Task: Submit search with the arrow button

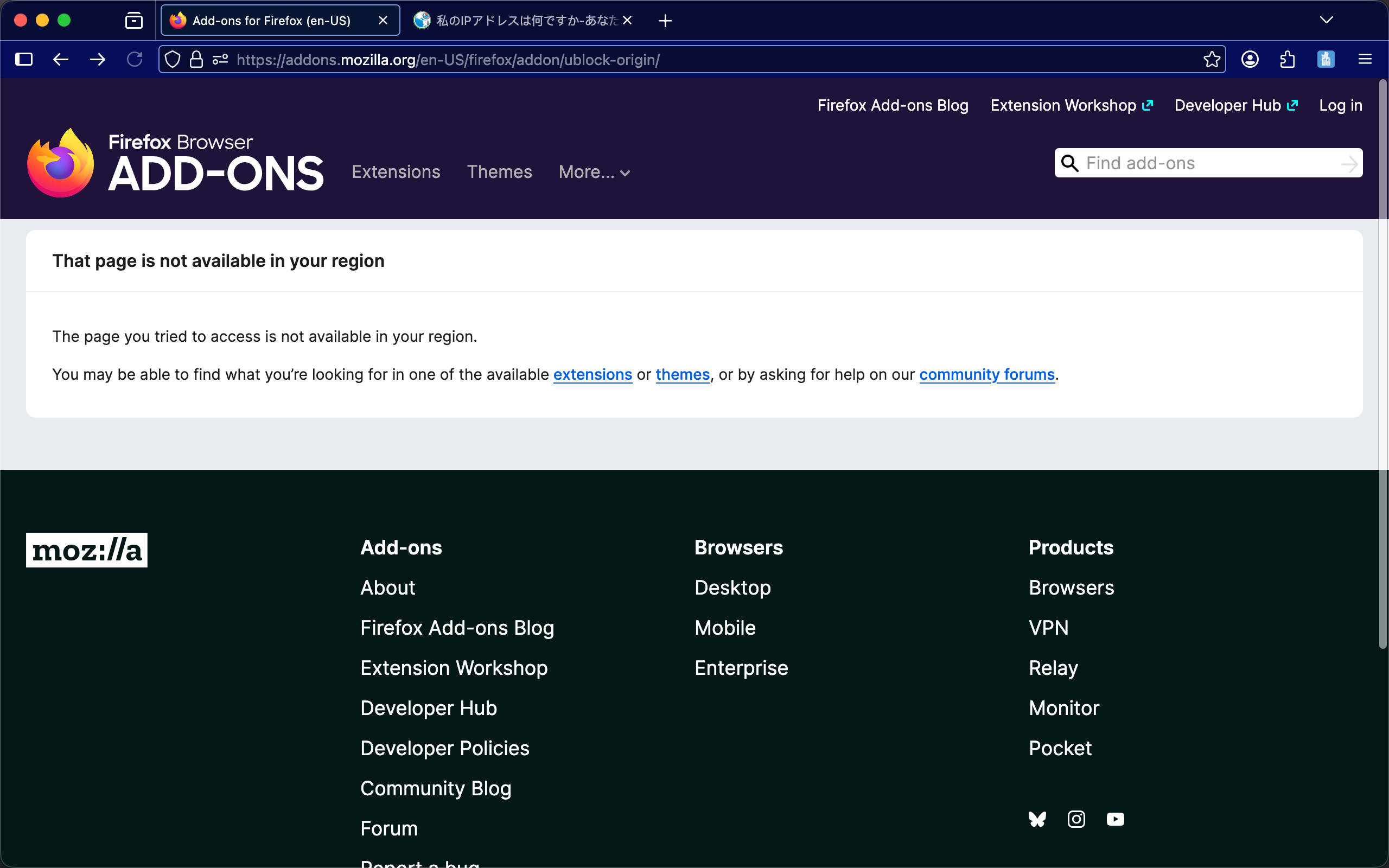Action: [1349, 164]
